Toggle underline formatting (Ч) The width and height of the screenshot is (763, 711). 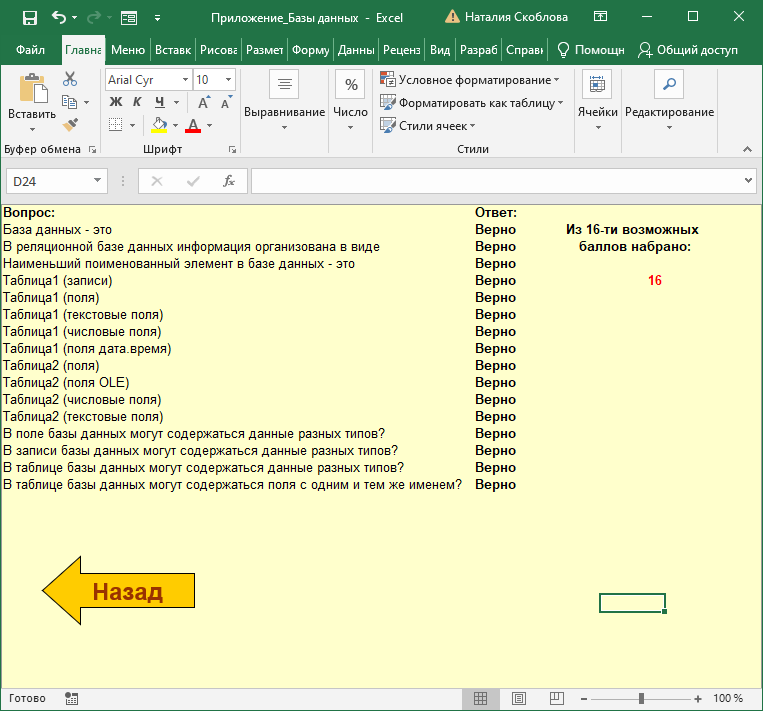point(158,102)
